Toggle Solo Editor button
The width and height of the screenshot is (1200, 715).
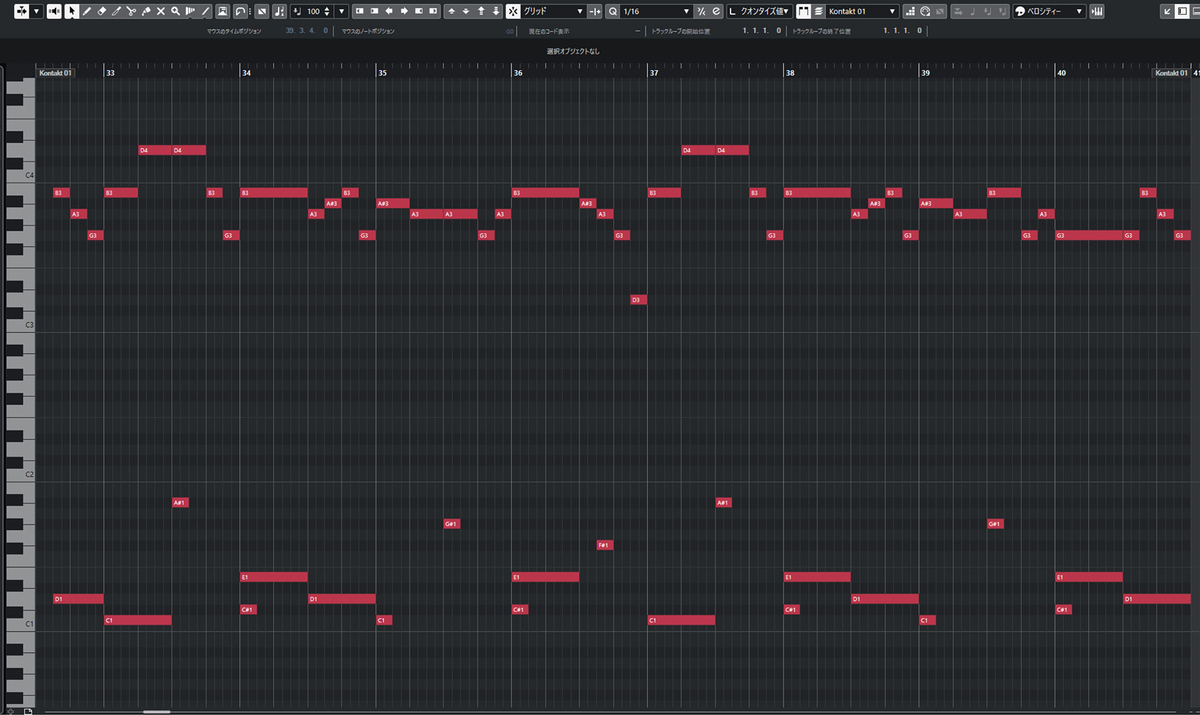coord(22,11)
